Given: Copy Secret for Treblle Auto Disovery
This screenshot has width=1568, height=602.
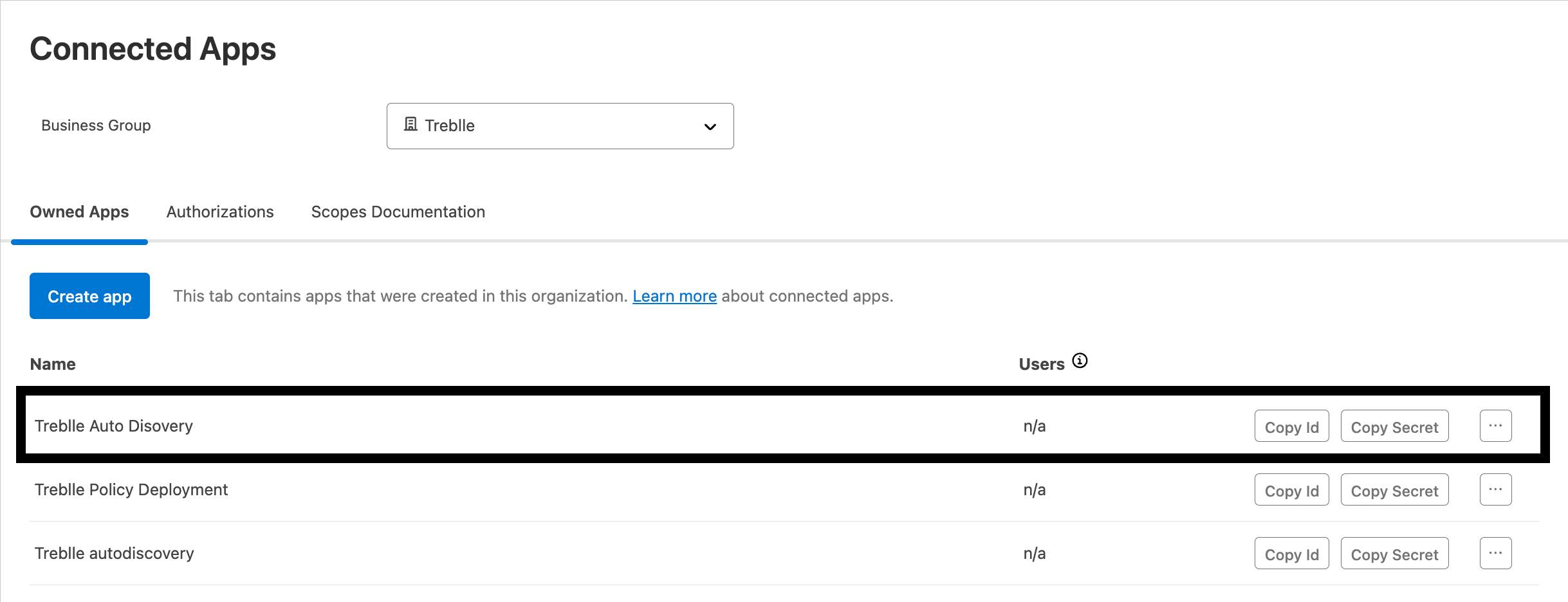Looking at the screenshot, I should click(1394, 426).
